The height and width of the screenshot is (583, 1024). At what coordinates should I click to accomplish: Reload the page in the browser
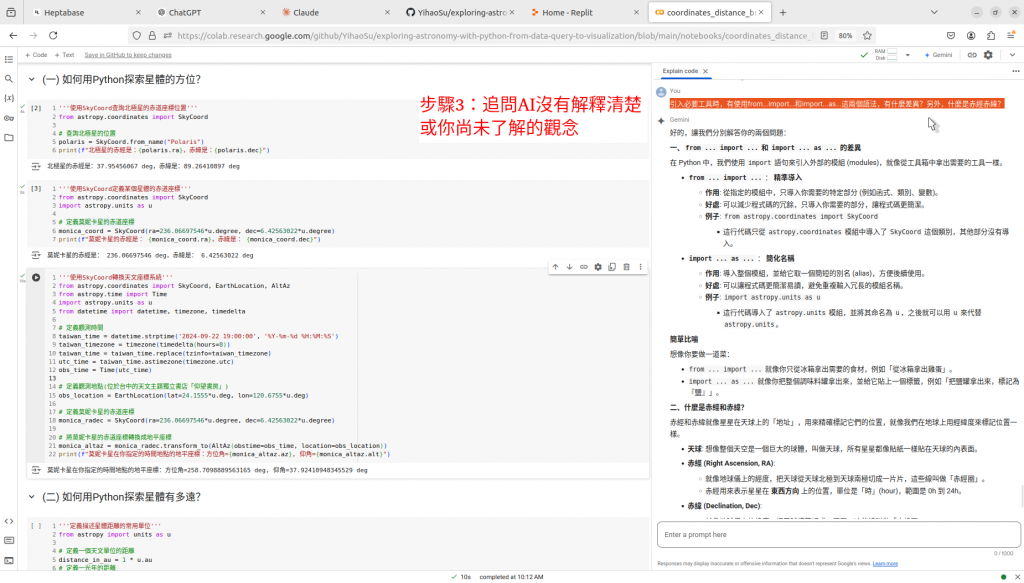tap(53, 35)
